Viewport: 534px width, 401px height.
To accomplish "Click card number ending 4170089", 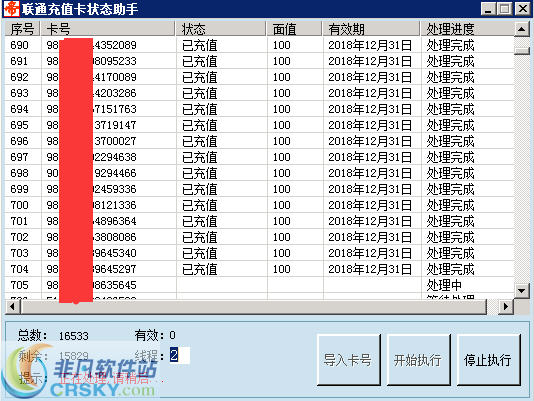I will coord(91,77).
